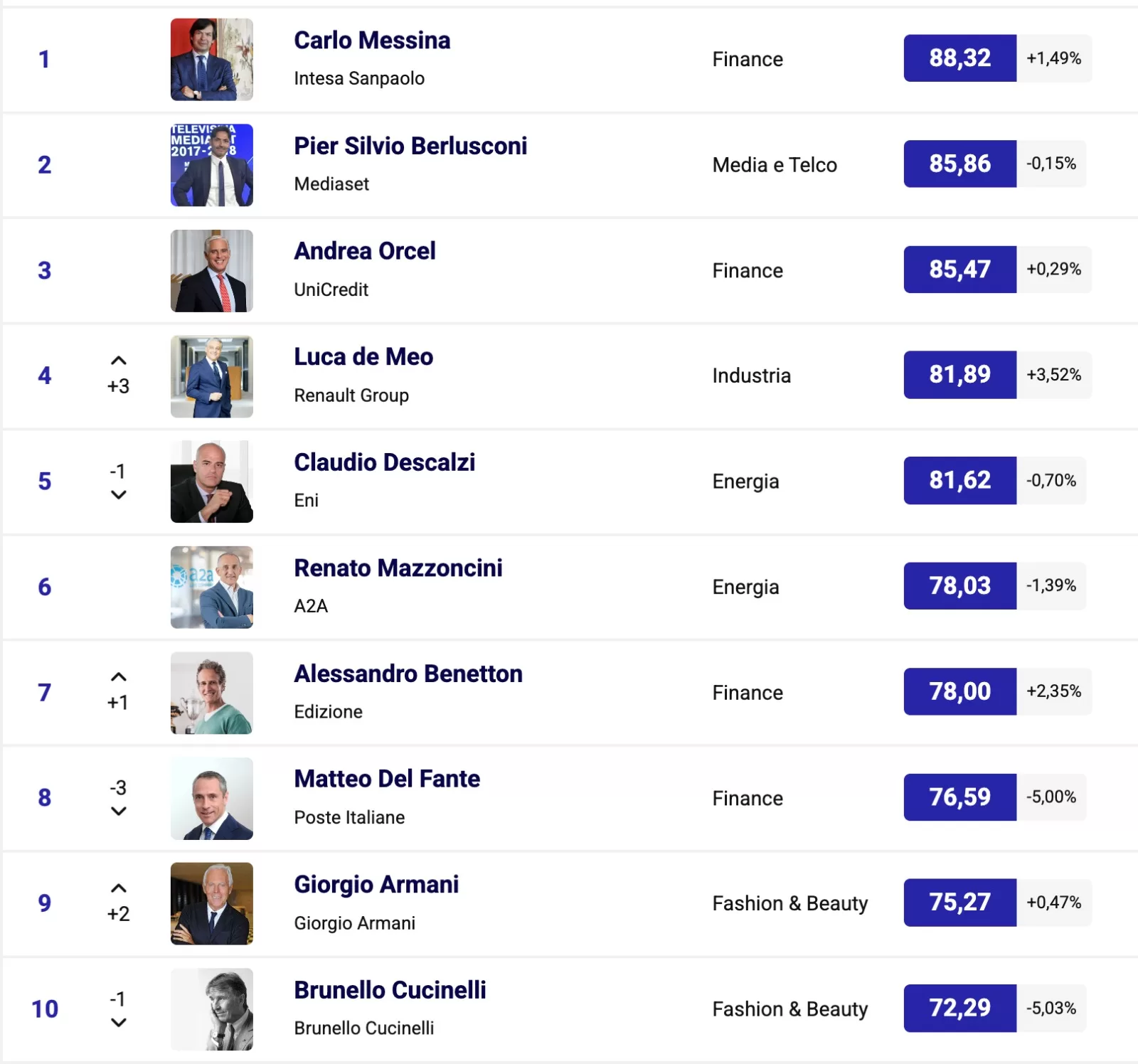Select the Giorgio Armani name heading

376,884
